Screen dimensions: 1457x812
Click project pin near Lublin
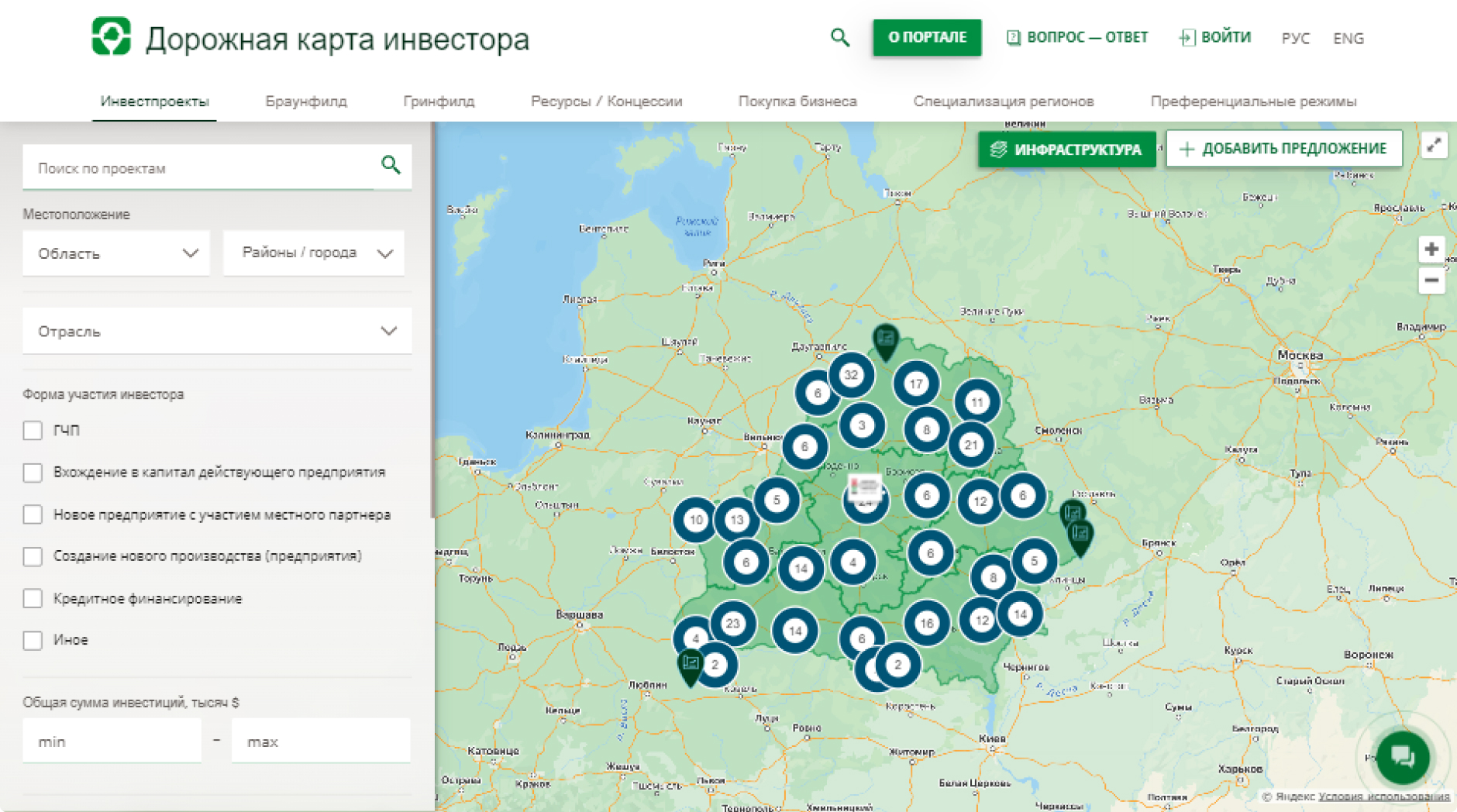coord(690,666)
